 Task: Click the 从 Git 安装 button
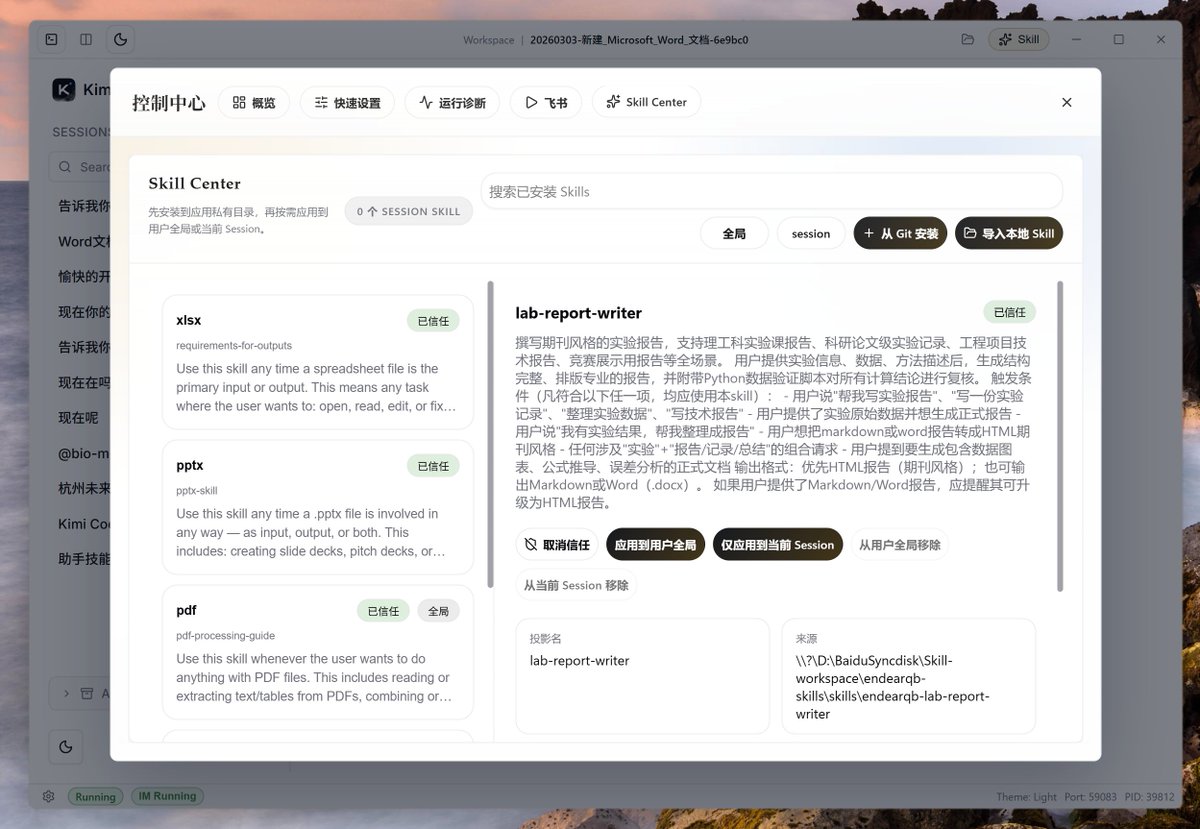900,233
